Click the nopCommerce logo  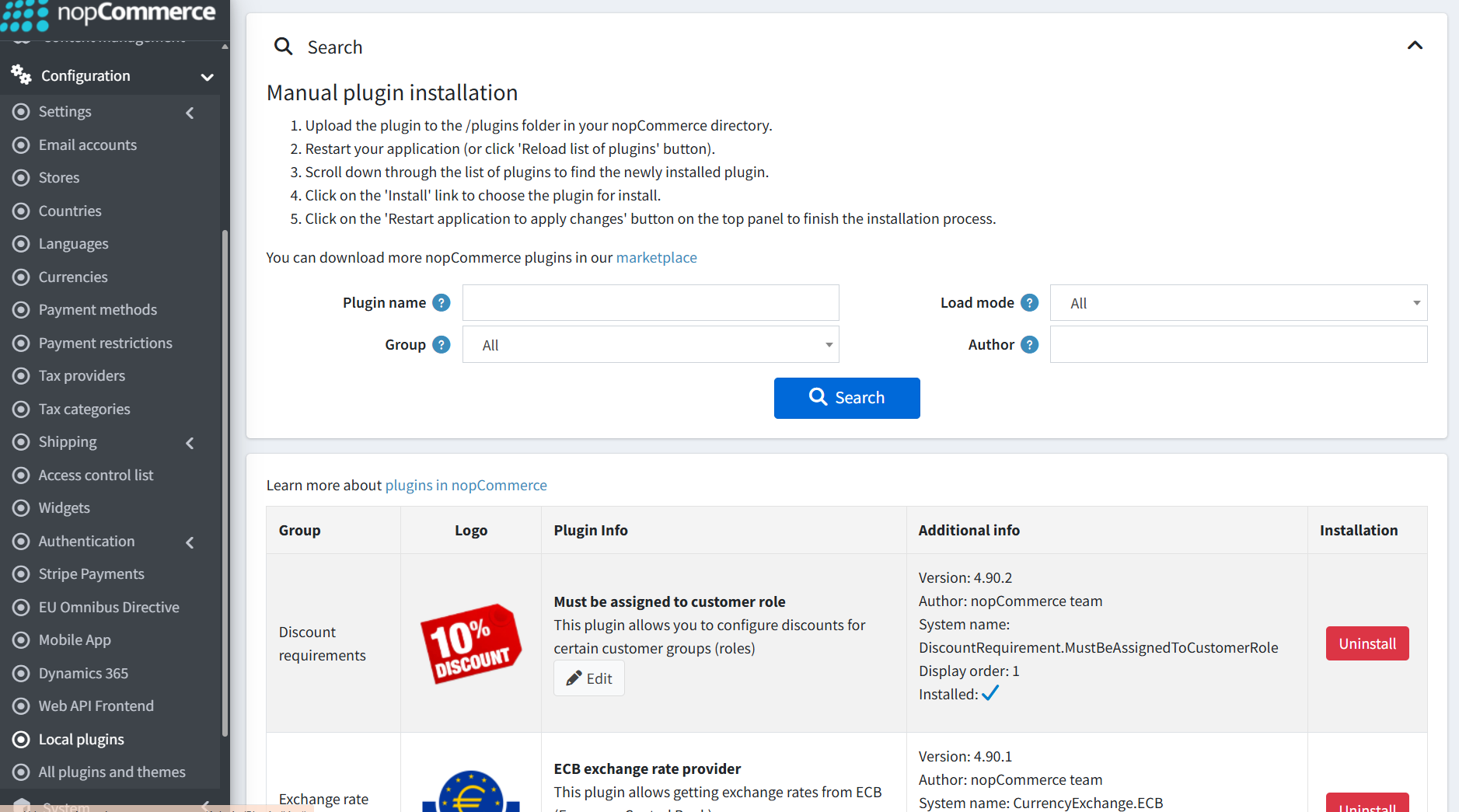click(x=108, y=14)
